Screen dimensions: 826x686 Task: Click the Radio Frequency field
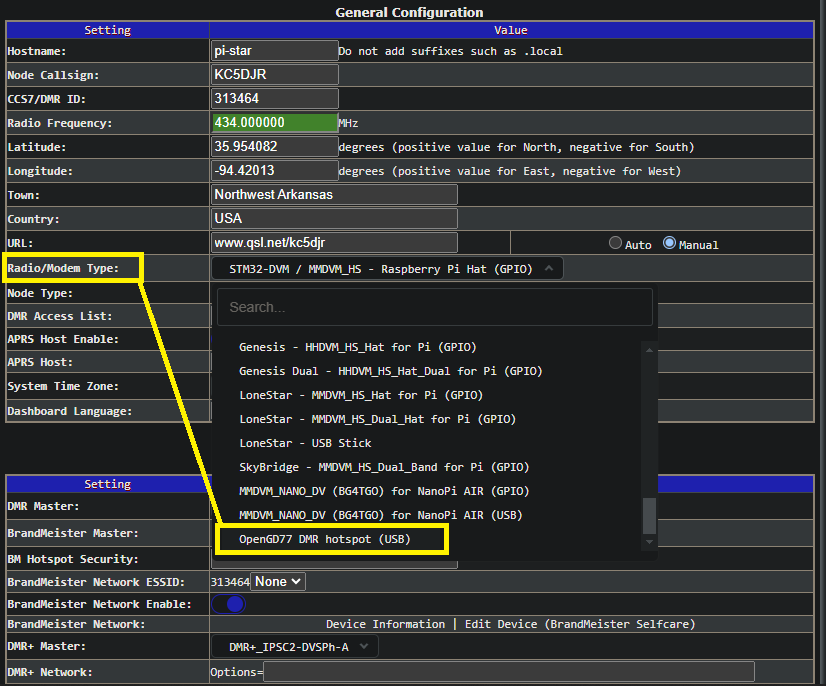[x=274, y=122]
